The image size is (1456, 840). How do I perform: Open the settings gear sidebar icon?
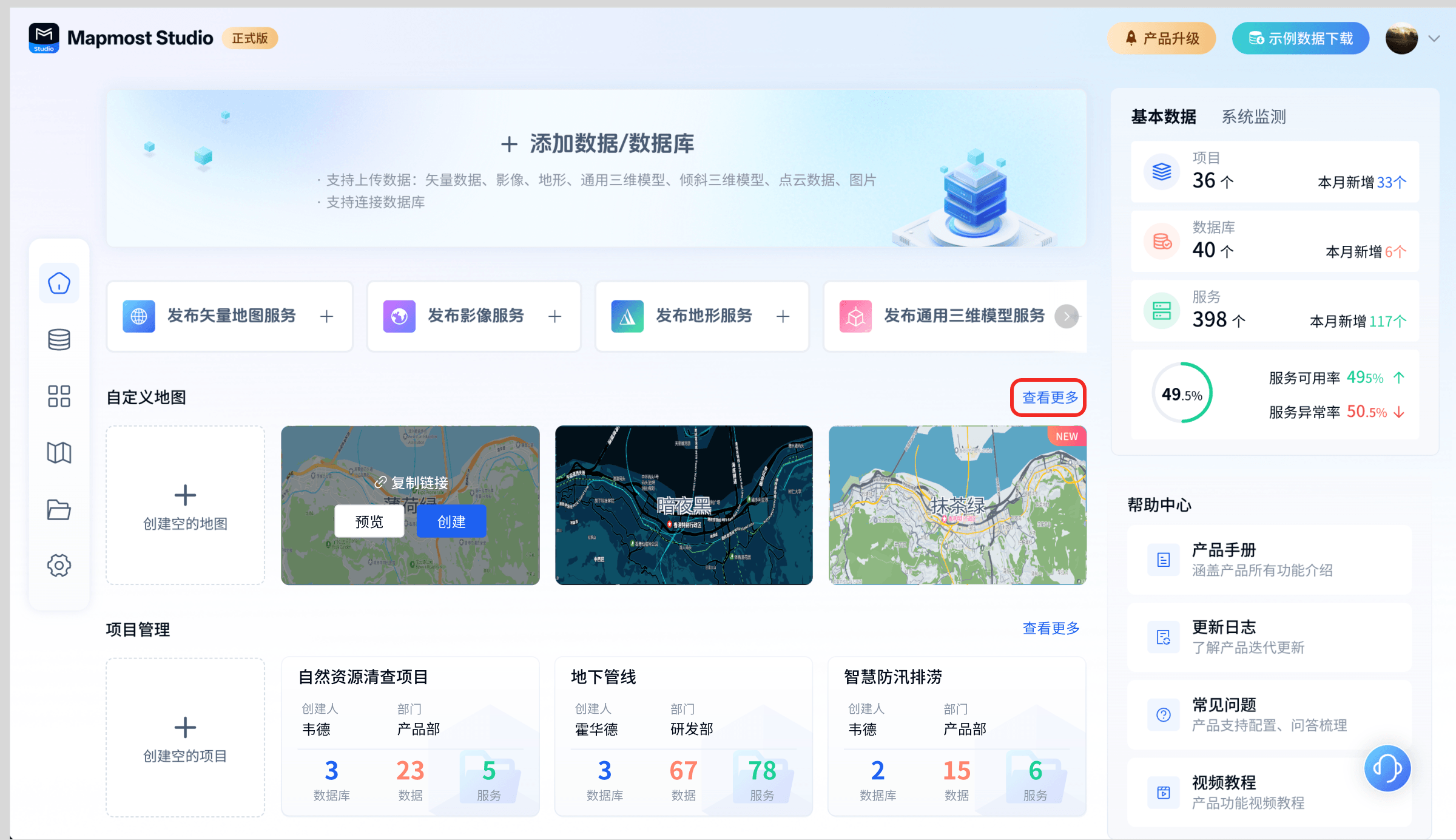pyautogui.click(x=59, y=565)
